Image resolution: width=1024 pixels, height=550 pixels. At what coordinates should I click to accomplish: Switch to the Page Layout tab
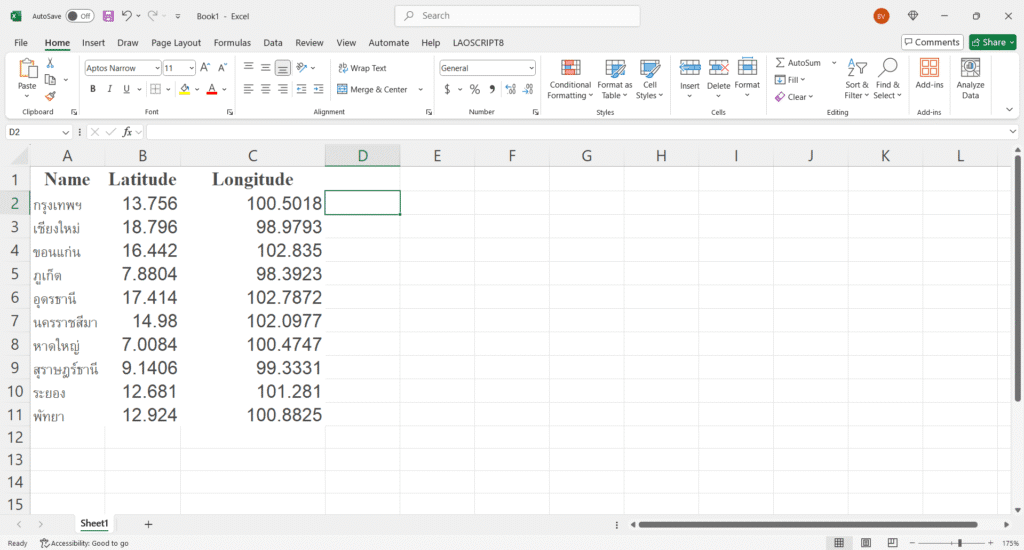coord(176,42)
